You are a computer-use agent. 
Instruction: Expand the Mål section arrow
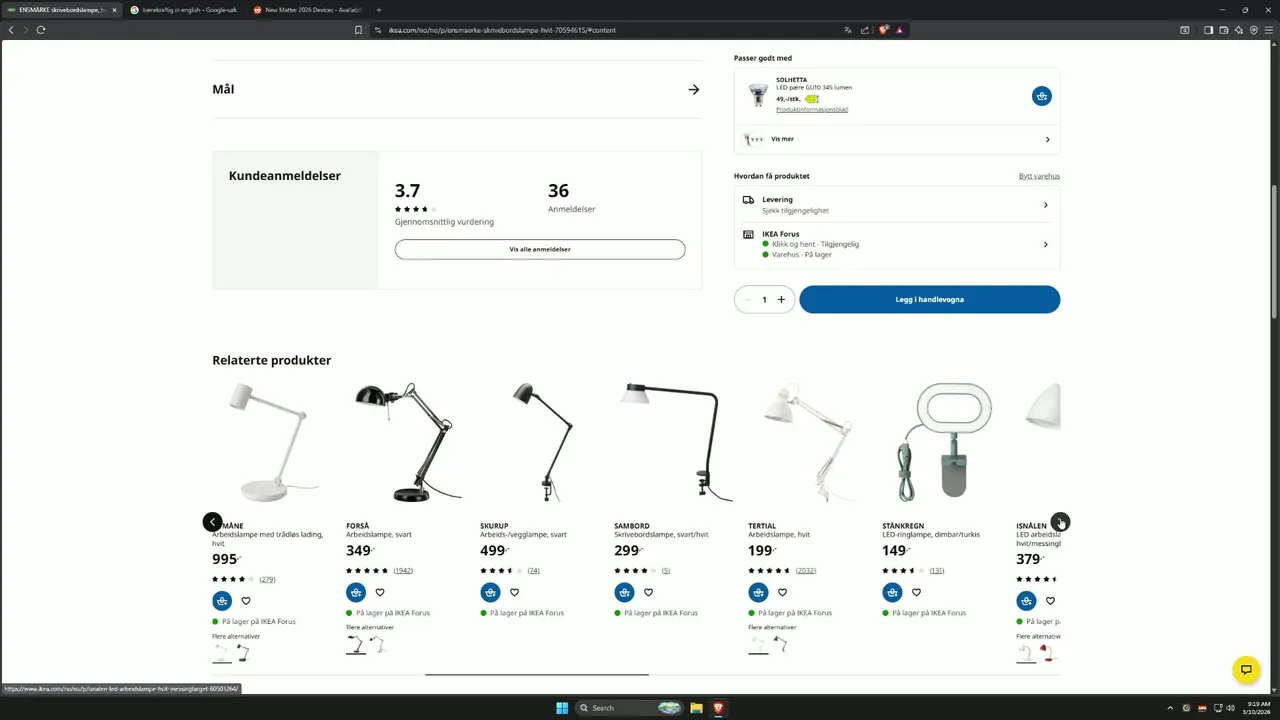point(694,90)
